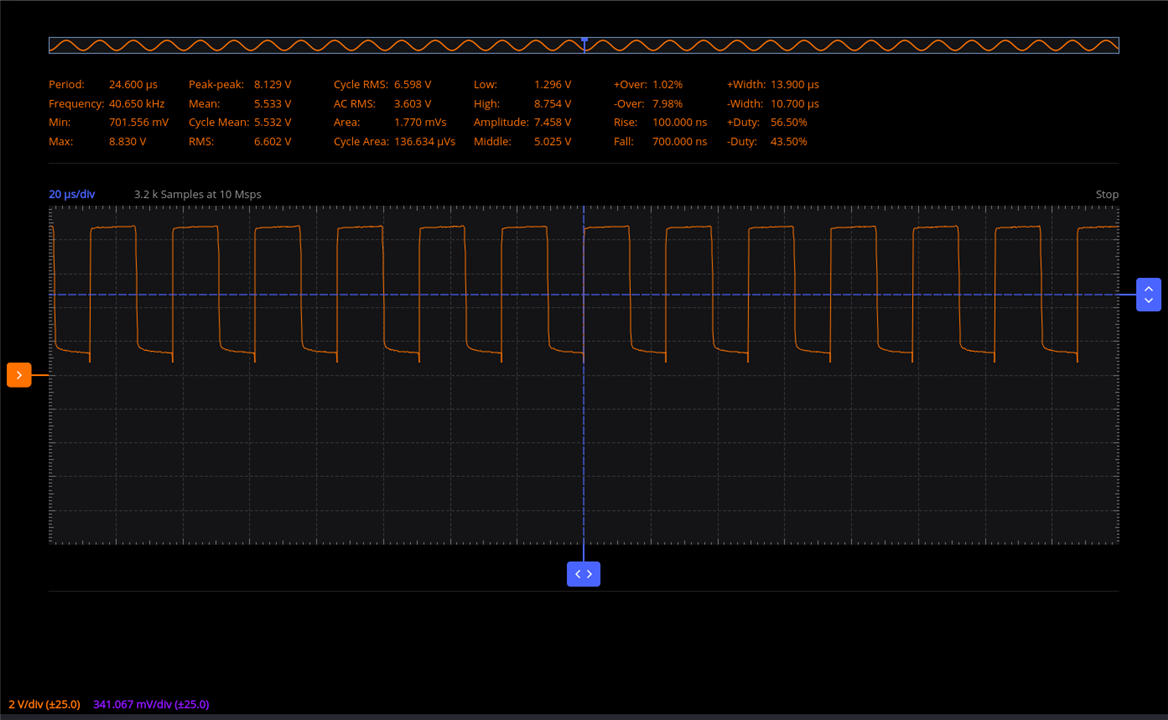Open the purple 341.067 mV/div channel scale

[151, 704]
